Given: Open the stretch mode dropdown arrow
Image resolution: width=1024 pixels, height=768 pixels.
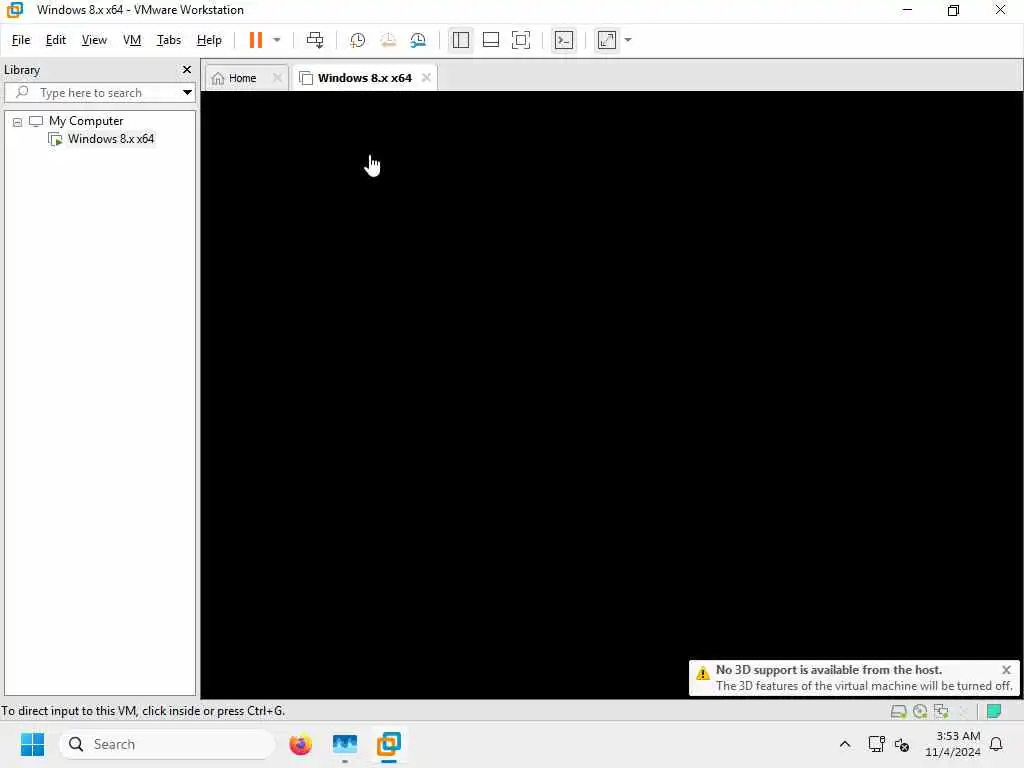Looking at the screenshot, I should (x=628, y=40).
